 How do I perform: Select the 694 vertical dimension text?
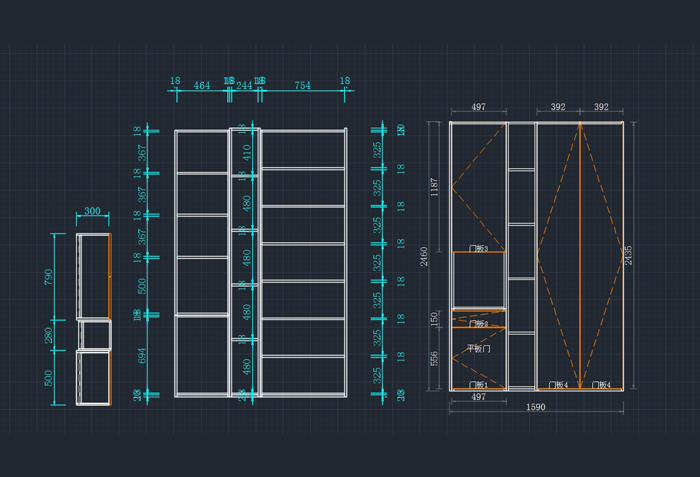click(x=141, y=354)
